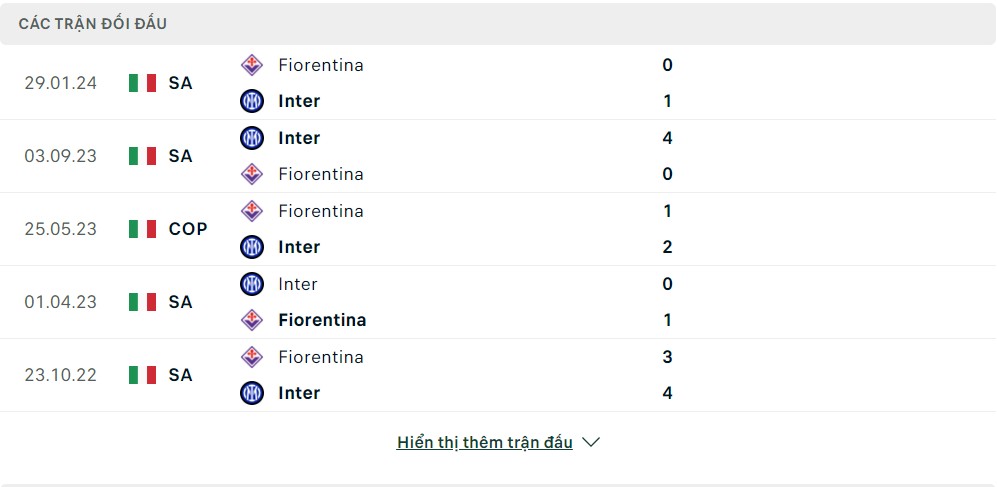997x487 pixels.
Task: Click Inter logo in 03.09.23 match
Action: (x=252, y=138)
